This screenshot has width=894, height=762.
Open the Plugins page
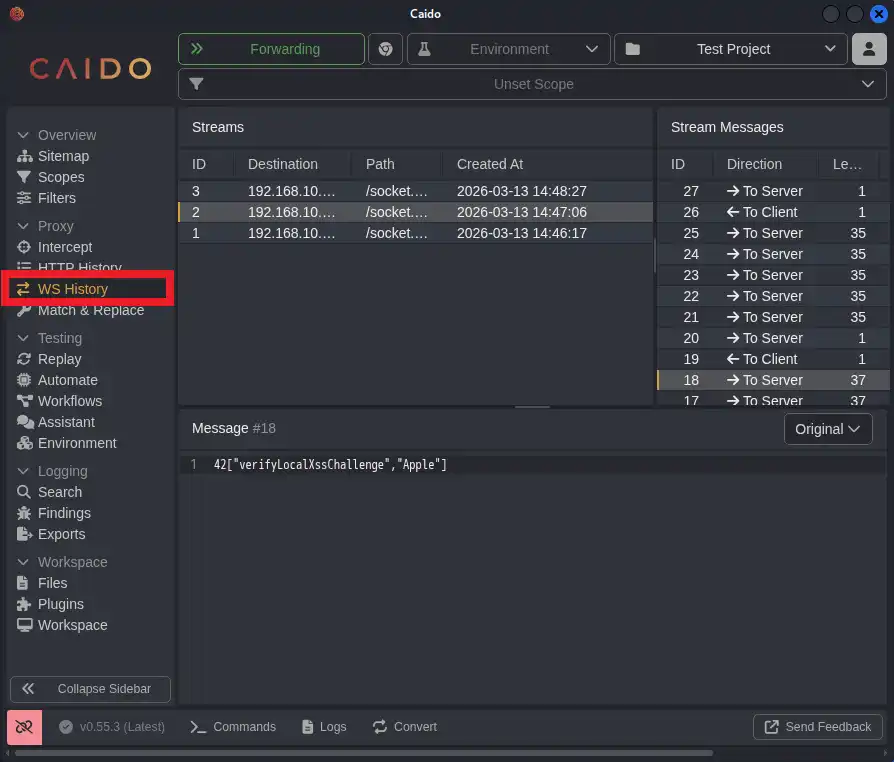coord(60,604)
